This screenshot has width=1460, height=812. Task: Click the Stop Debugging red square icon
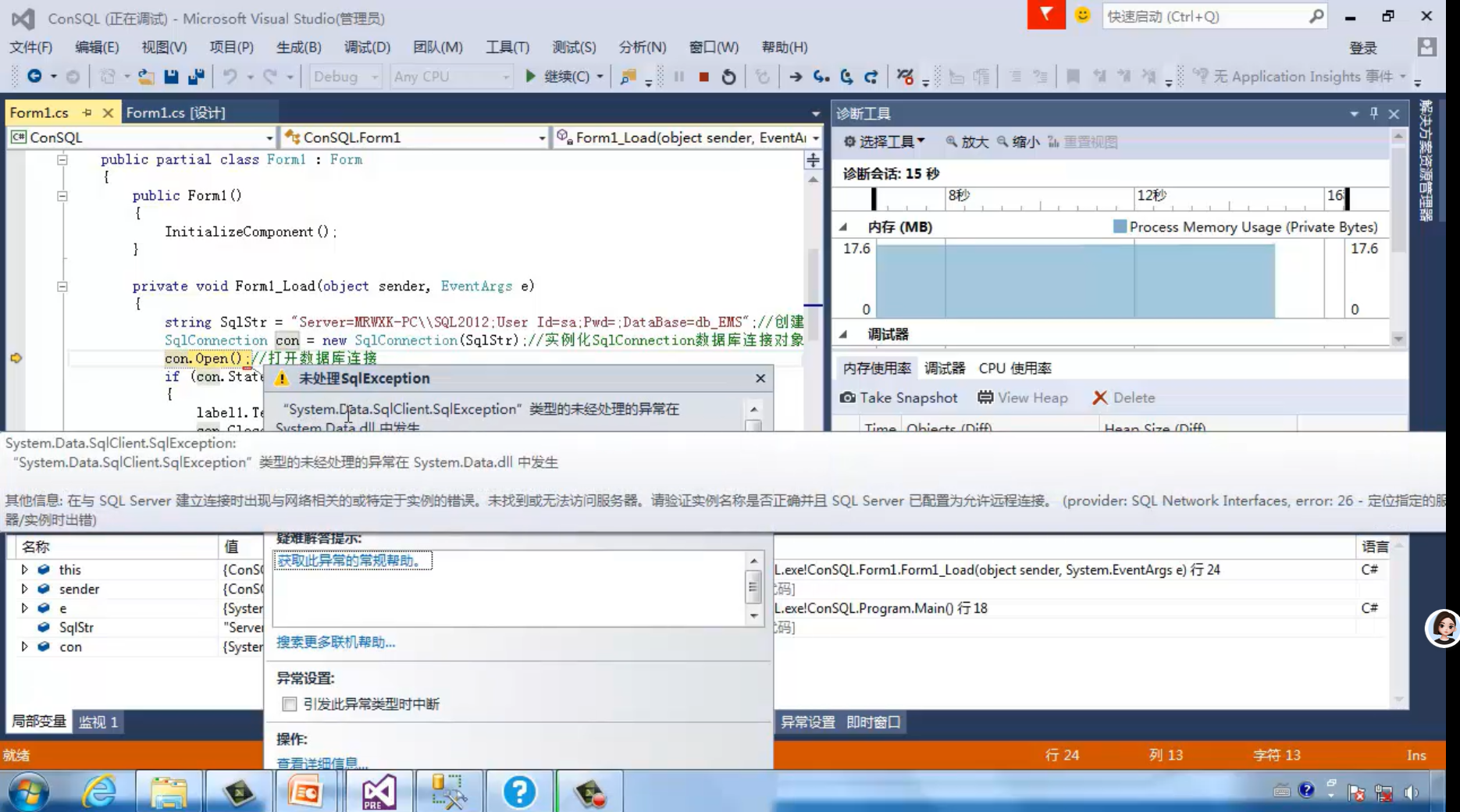tap(703, 77)
